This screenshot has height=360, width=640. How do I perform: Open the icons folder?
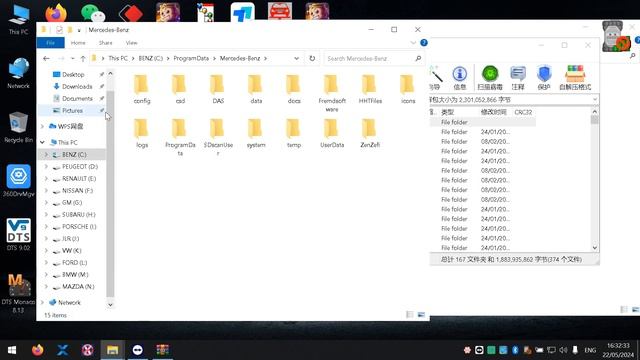408,89
